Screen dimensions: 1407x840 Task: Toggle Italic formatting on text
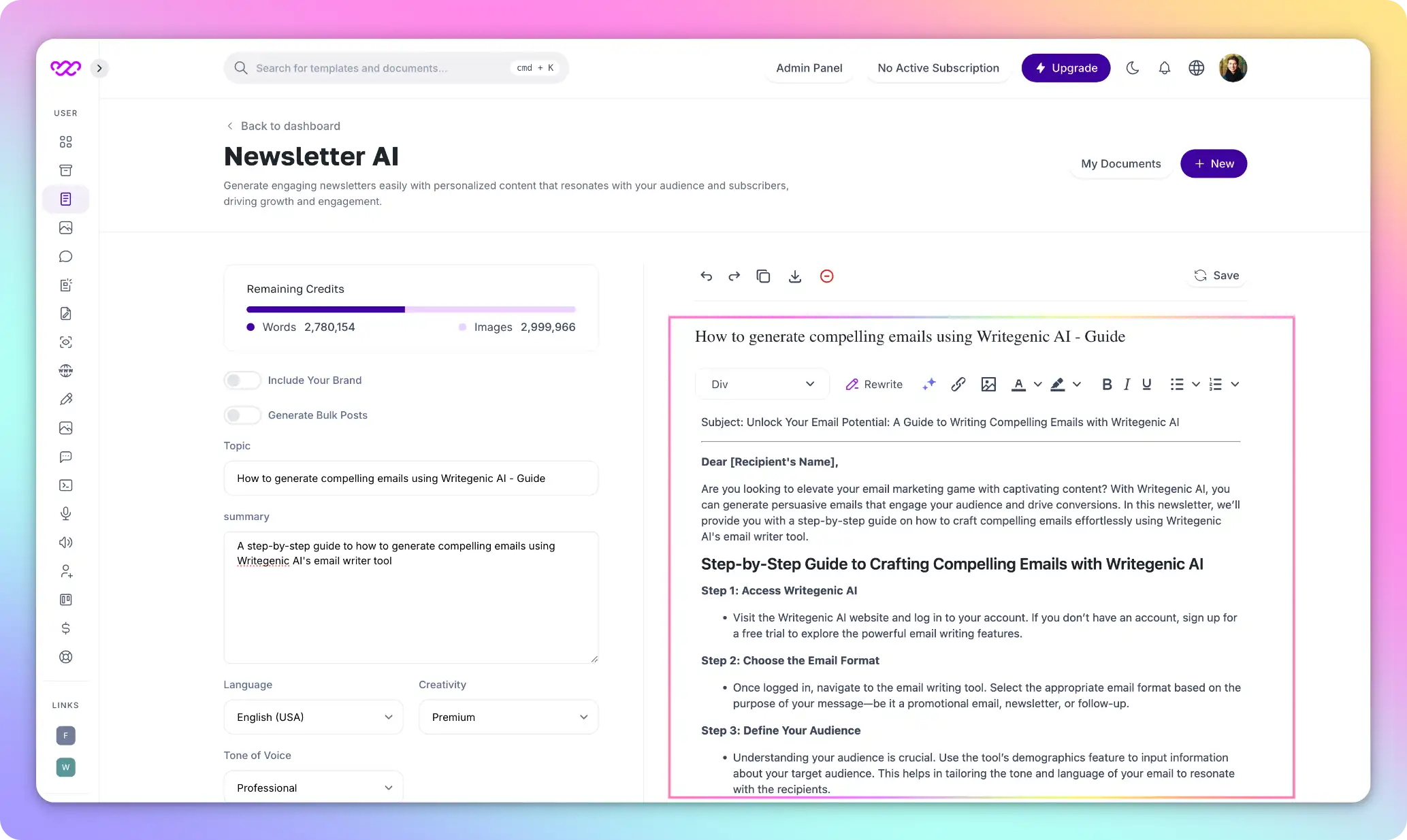pyautogui.click(x=1125, y=384)
